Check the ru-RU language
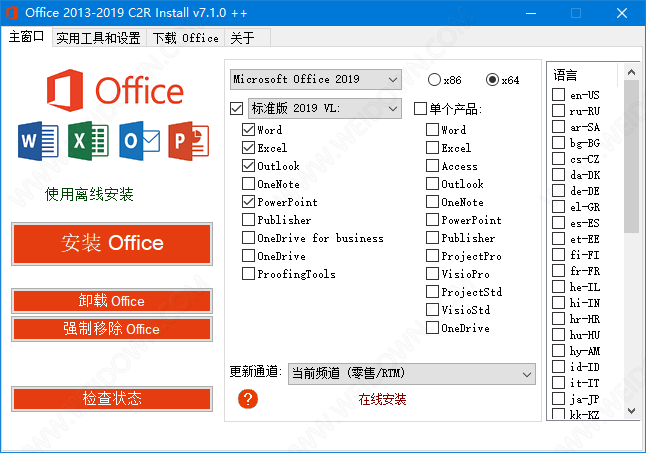Viewport: 646px width, 453px height. [559, 111]
